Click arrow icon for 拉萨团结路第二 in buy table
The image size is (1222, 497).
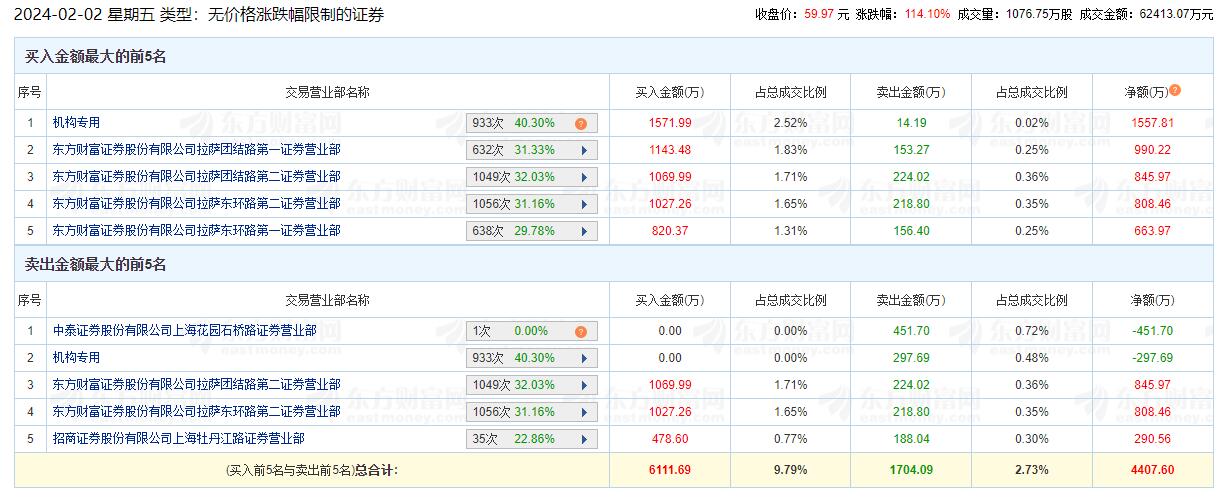[x=582, y=178]
